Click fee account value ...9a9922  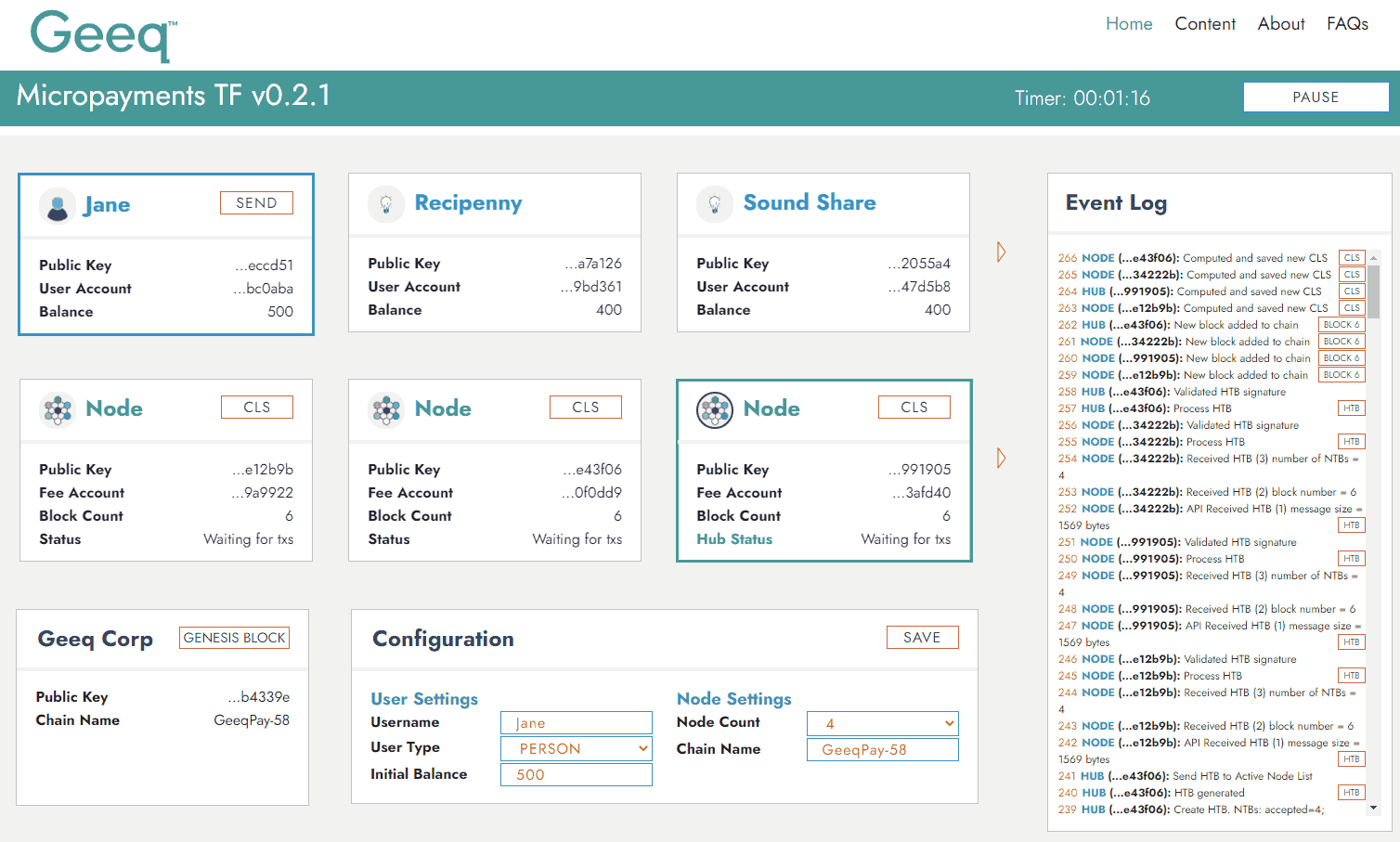click(x=263, y=493)
